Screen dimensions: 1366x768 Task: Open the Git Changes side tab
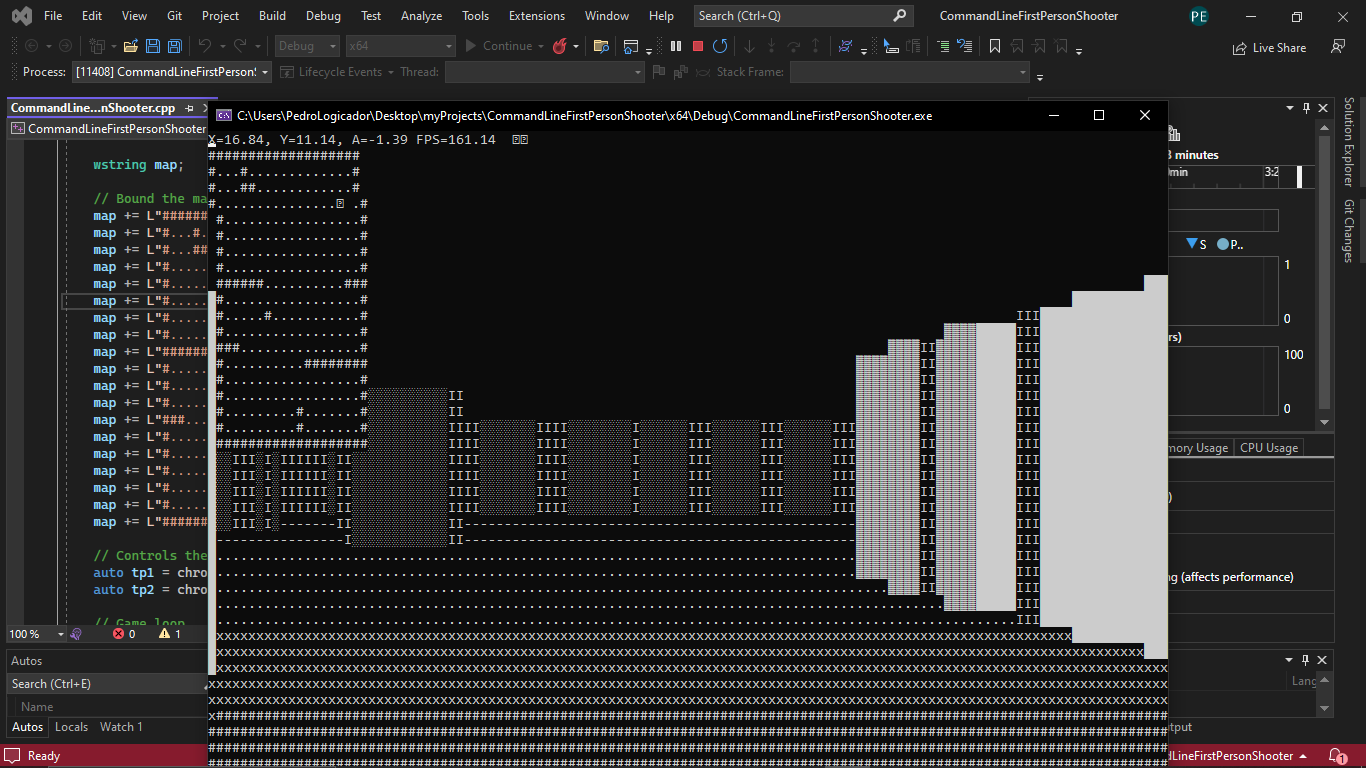(x=1348, y=231)
